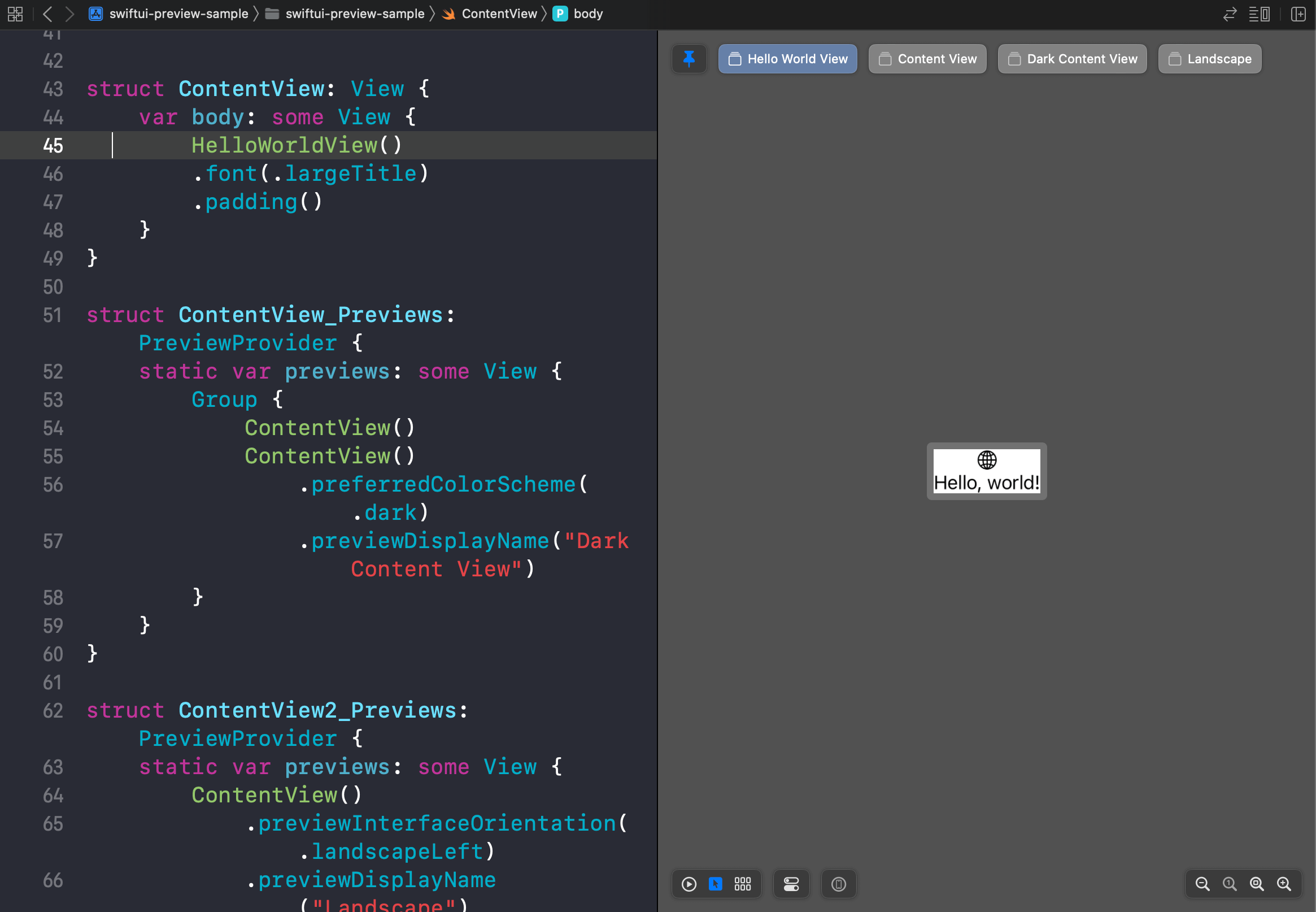Toggle the pin preview icon

pyautogui.click(x=691, y=58)
